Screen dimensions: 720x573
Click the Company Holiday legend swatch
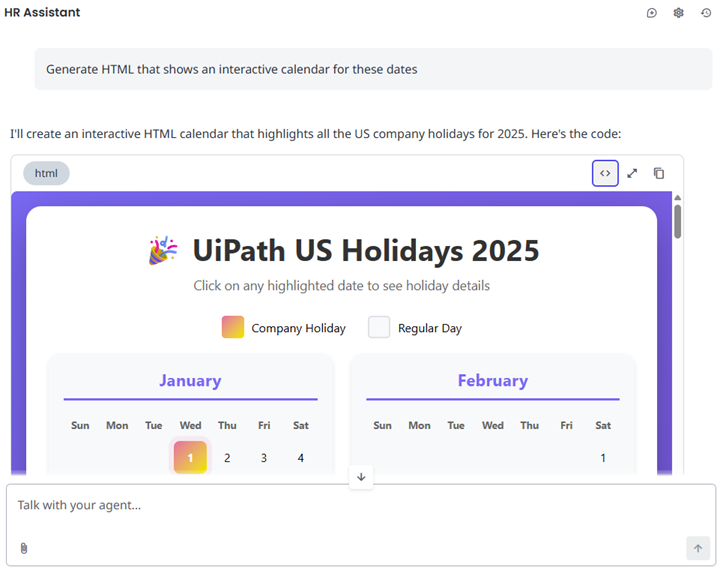(x=233, y=327)
